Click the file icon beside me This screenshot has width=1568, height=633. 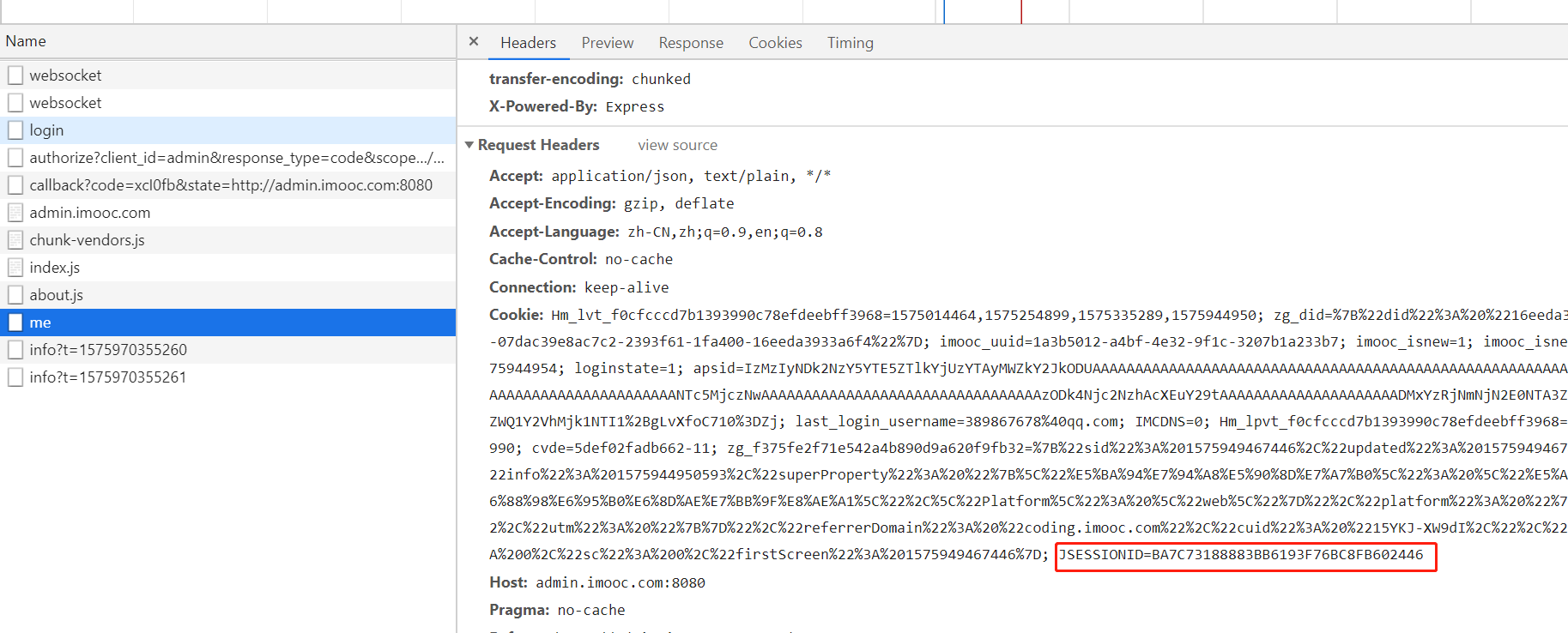pos(15,323)
